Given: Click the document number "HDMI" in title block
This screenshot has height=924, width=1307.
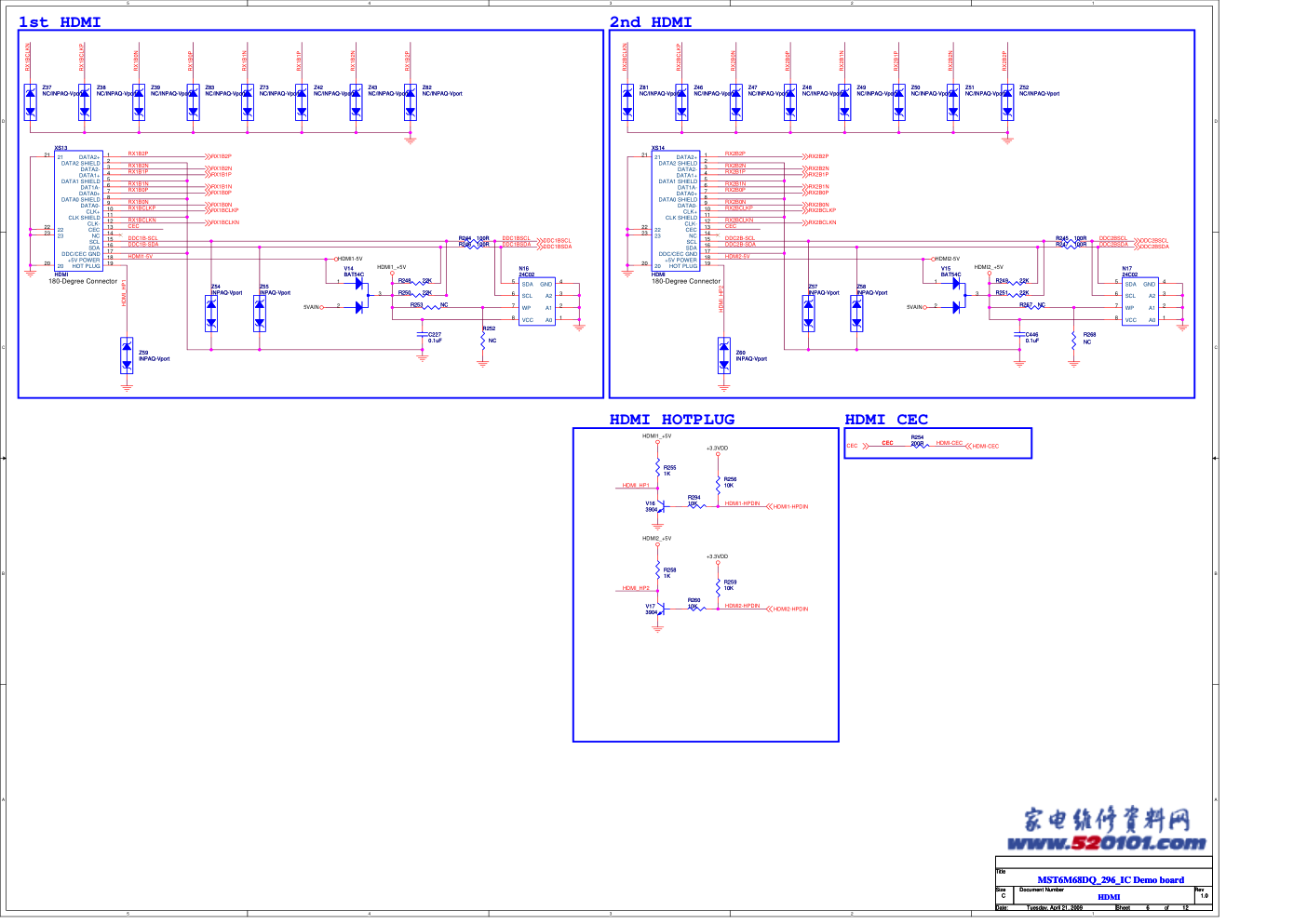Looking at the screenshot, I should pos(1109,898).
